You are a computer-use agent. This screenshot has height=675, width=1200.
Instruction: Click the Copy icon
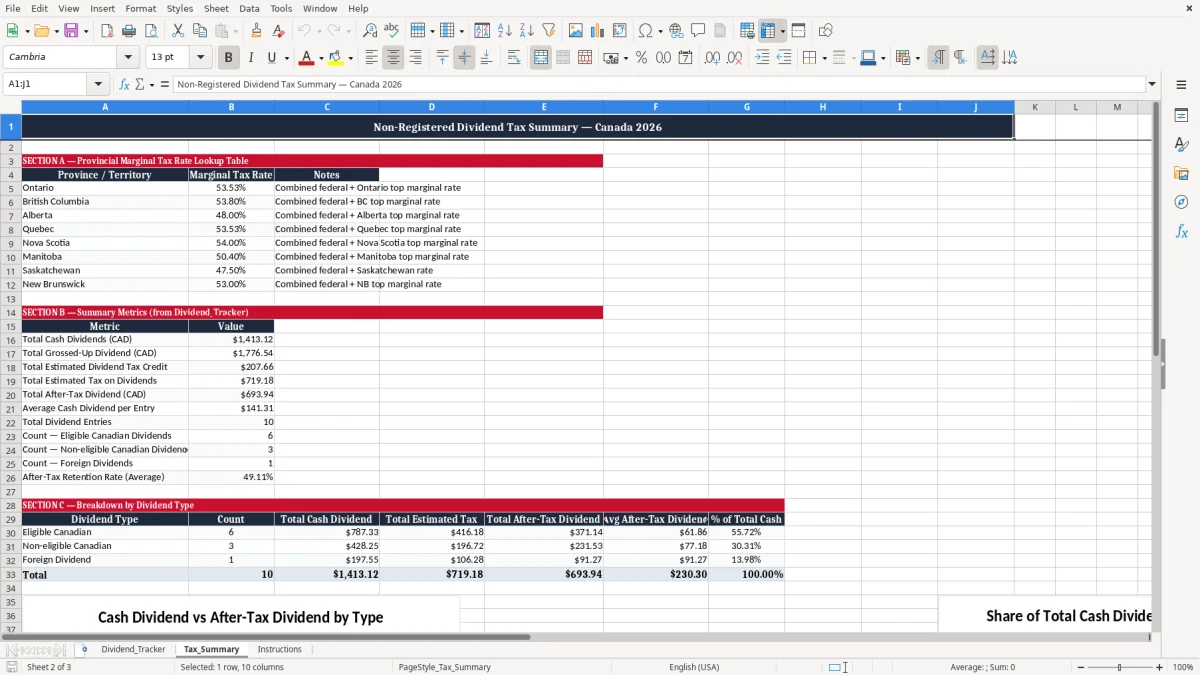200,31
